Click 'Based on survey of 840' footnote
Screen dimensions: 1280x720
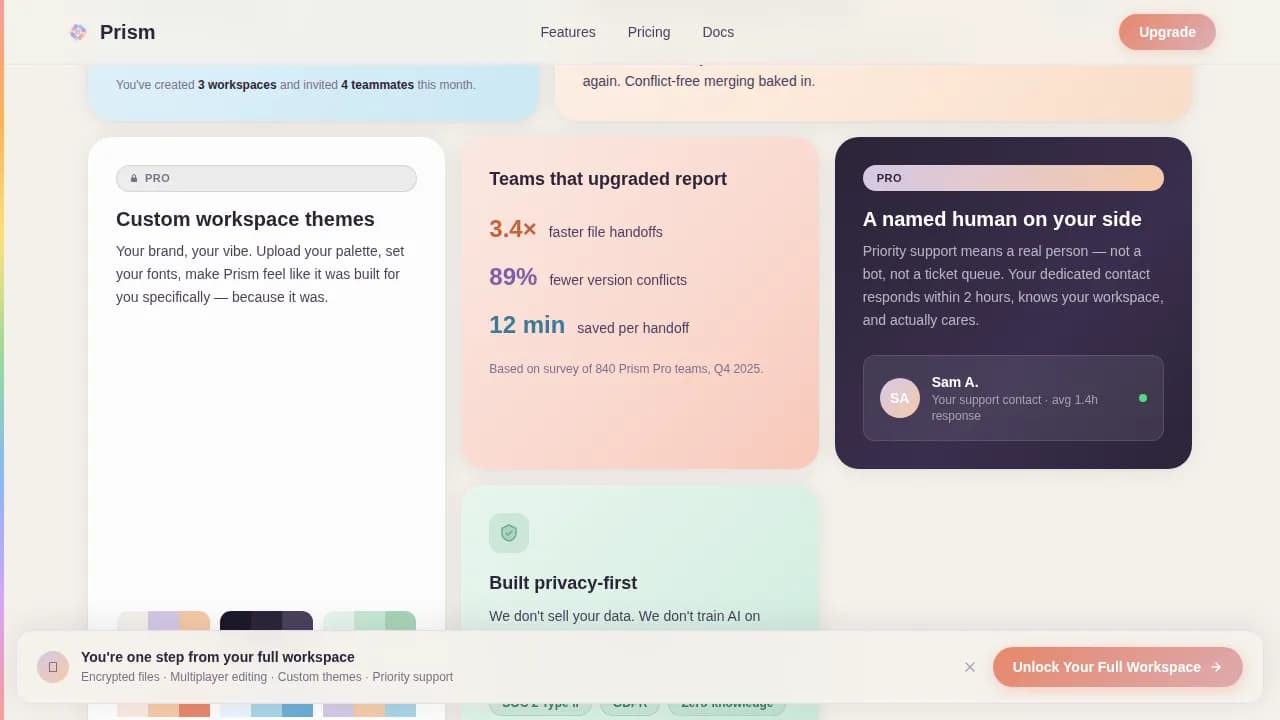[x=626, y=369]
